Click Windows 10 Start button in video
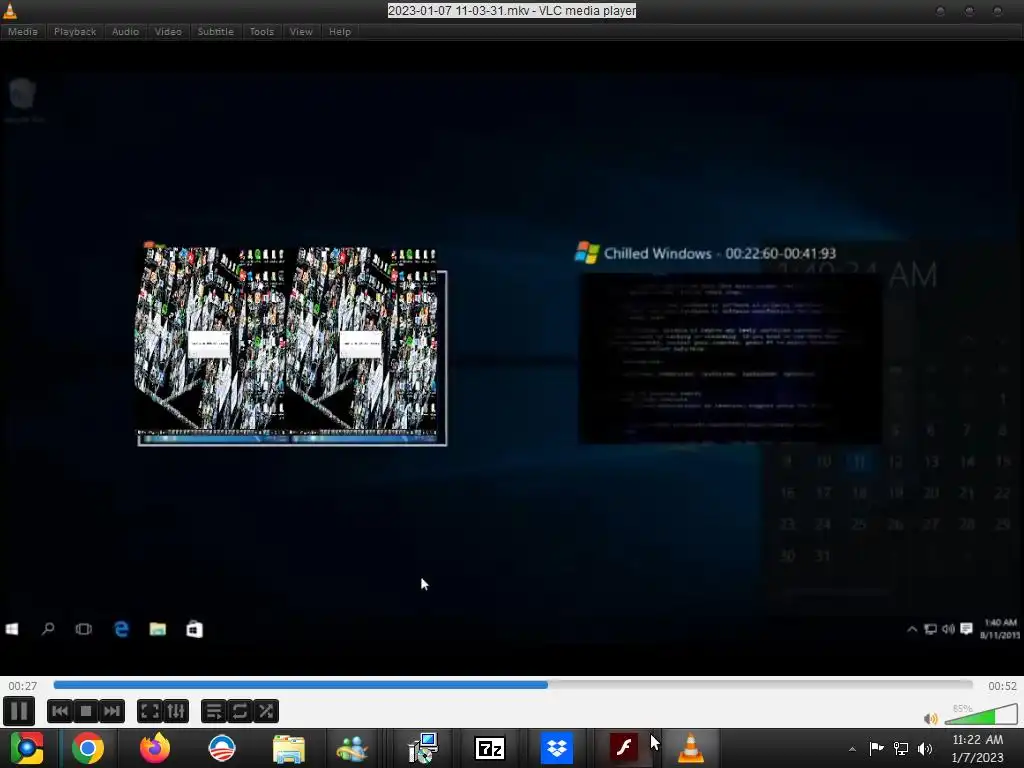This screenshot has height=768, width=1024. click(12, 629)
